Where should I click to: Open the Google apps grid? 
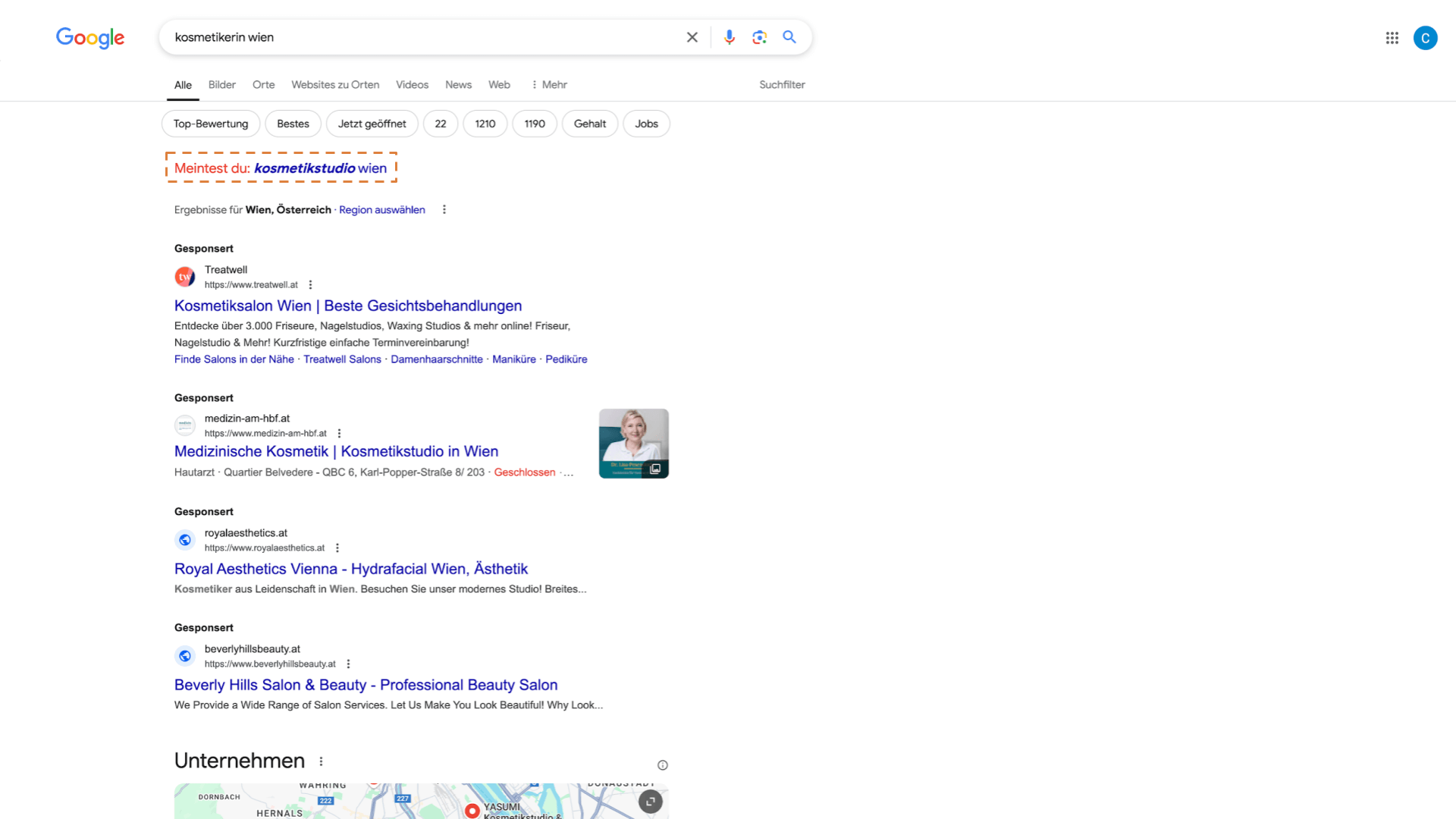coord(1392,38)
